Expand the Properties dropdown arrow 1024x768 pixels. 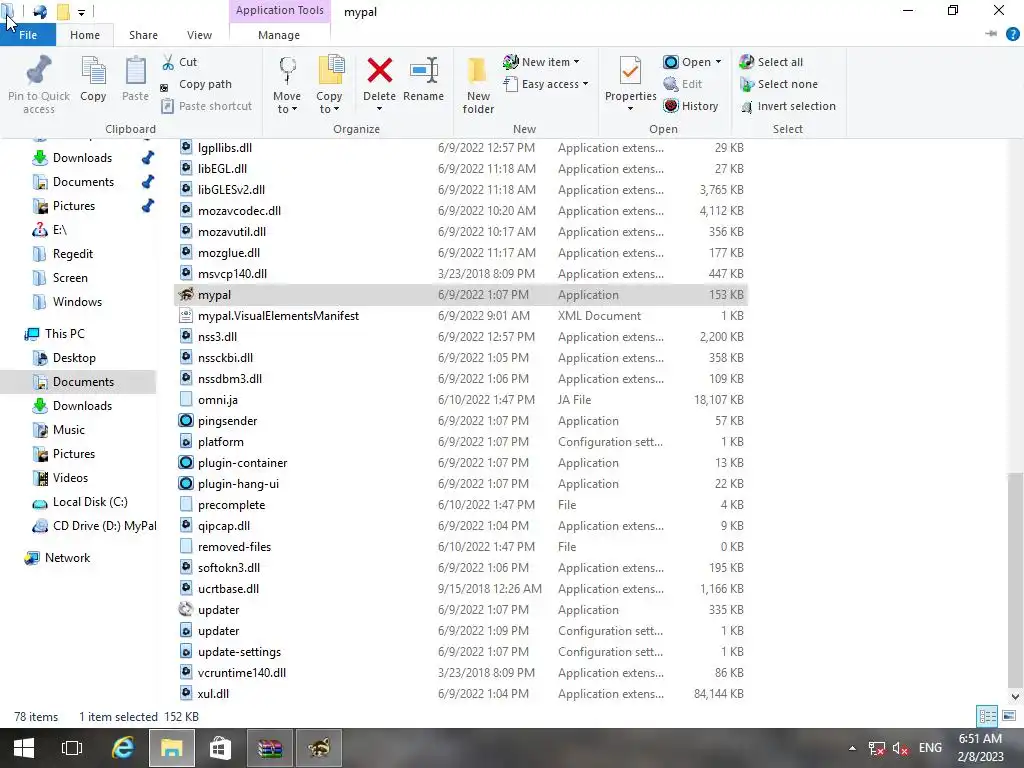tap(630, 109)
